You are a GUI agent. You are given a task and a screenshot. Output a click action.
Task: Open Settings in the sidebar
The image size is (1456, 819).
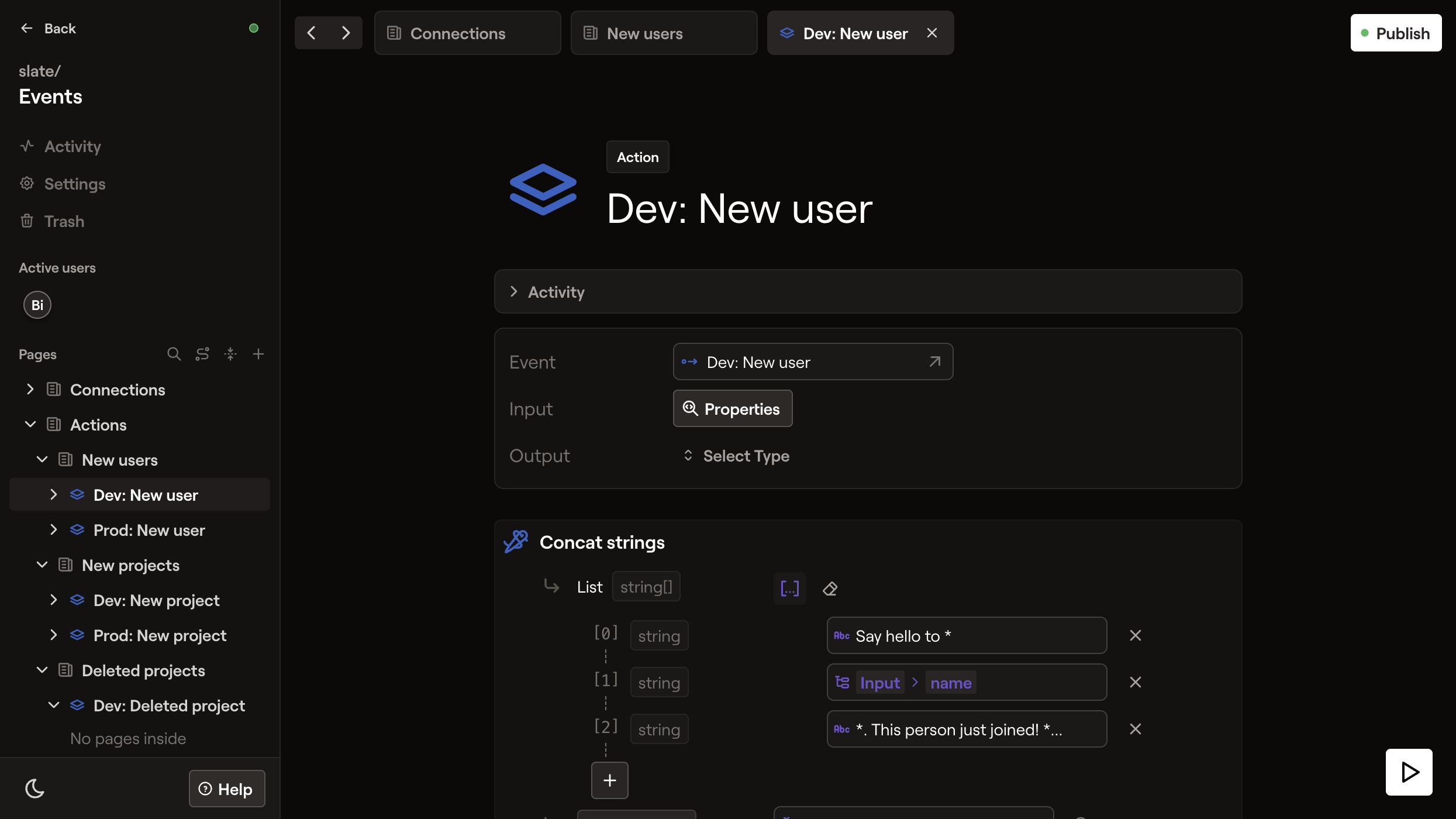point(63,184)
